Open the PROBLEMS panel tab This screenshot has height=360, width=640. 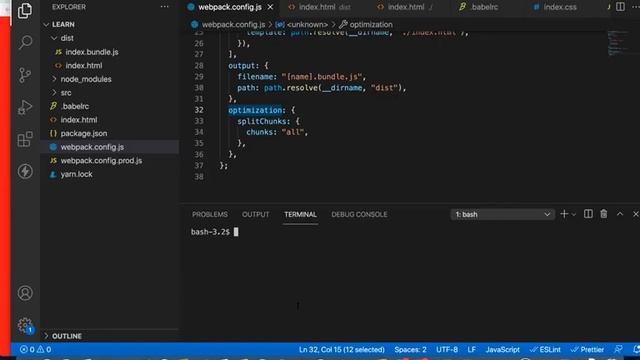click(x=210, y=214)
